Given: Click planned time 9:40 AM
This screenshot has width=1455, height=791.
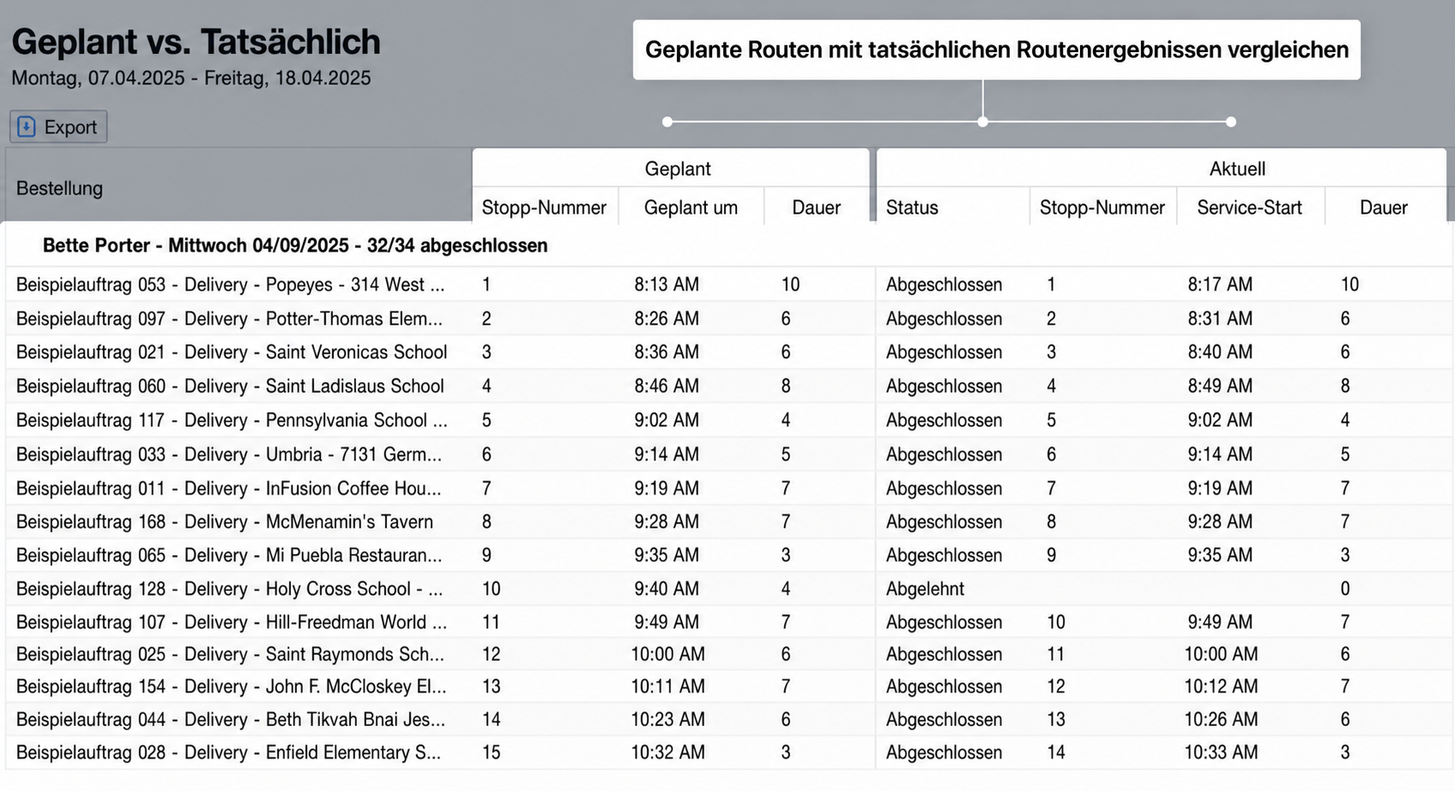Looking at the screenshot, I should point(667,589).
